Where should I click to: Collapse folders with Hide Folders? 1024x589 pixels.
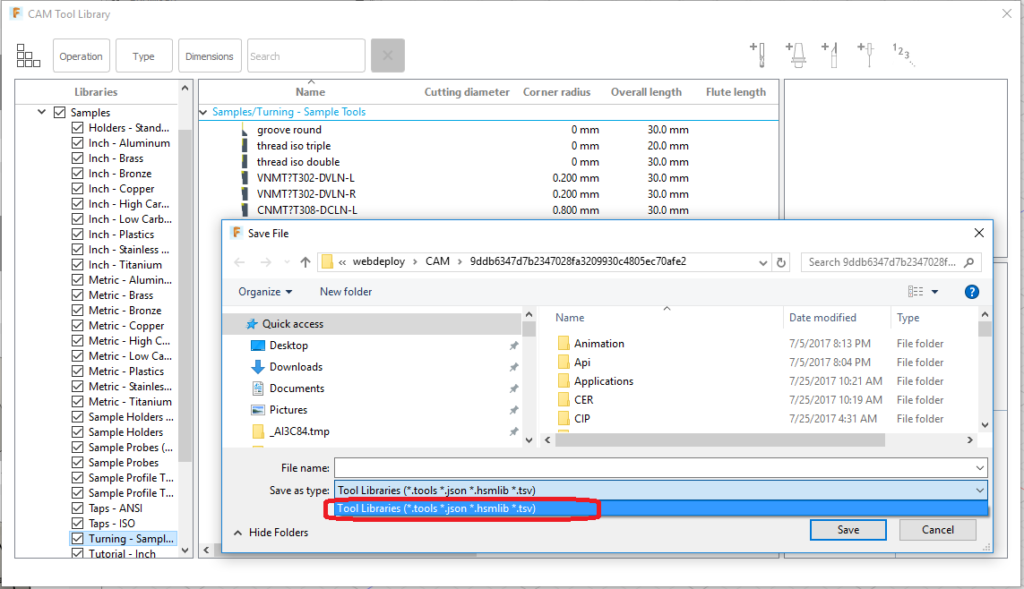270,533
